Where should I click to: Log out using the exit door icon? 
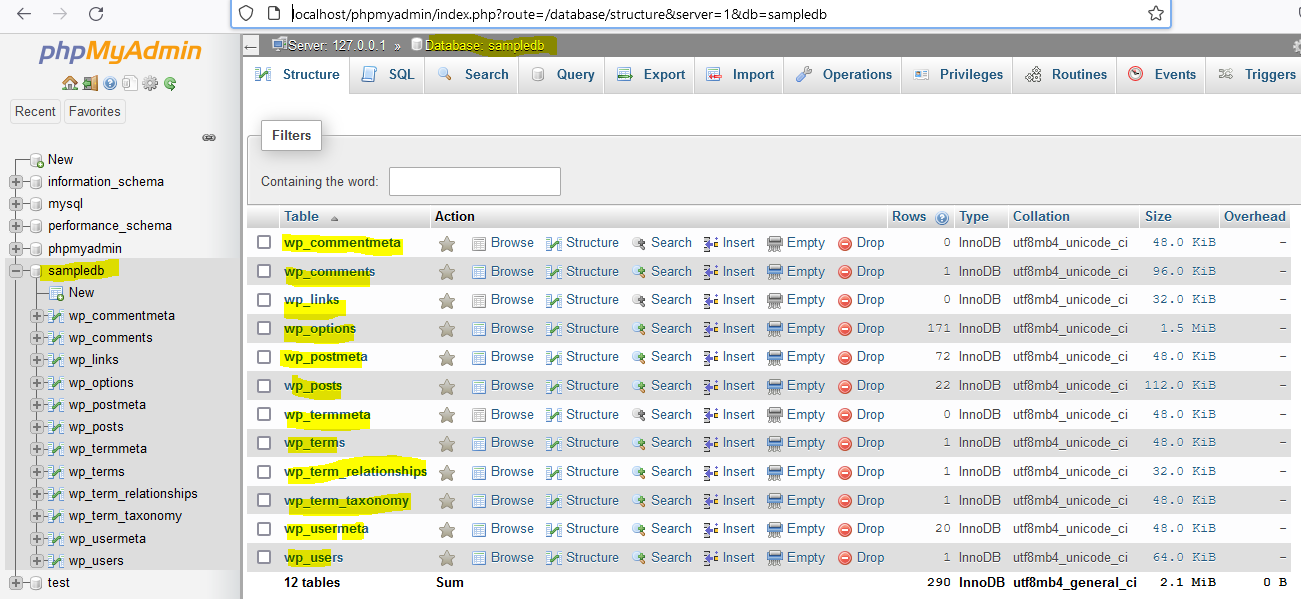[x=90, y=84]
